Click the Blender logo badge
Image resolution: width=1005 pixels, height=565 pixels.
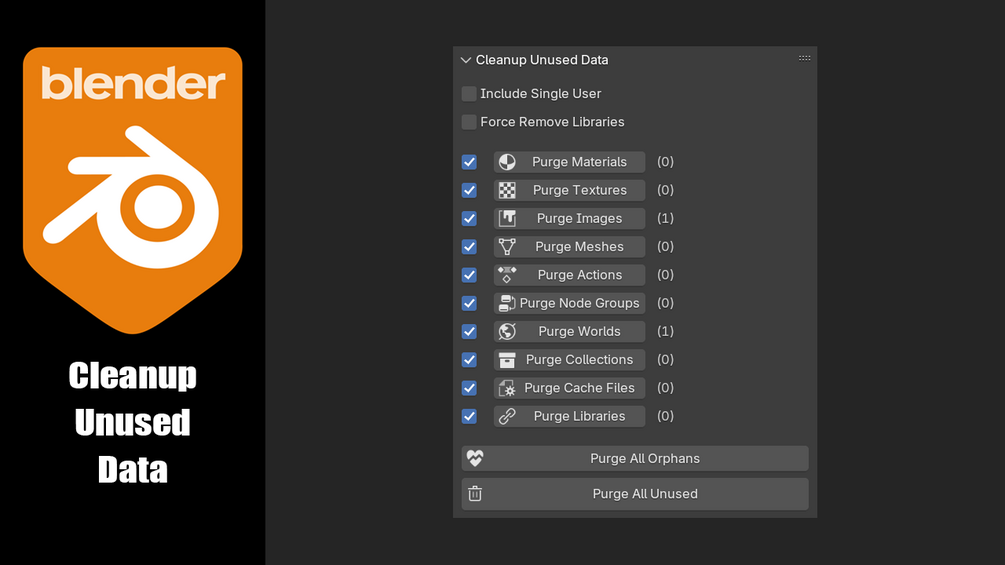point(133,190)
